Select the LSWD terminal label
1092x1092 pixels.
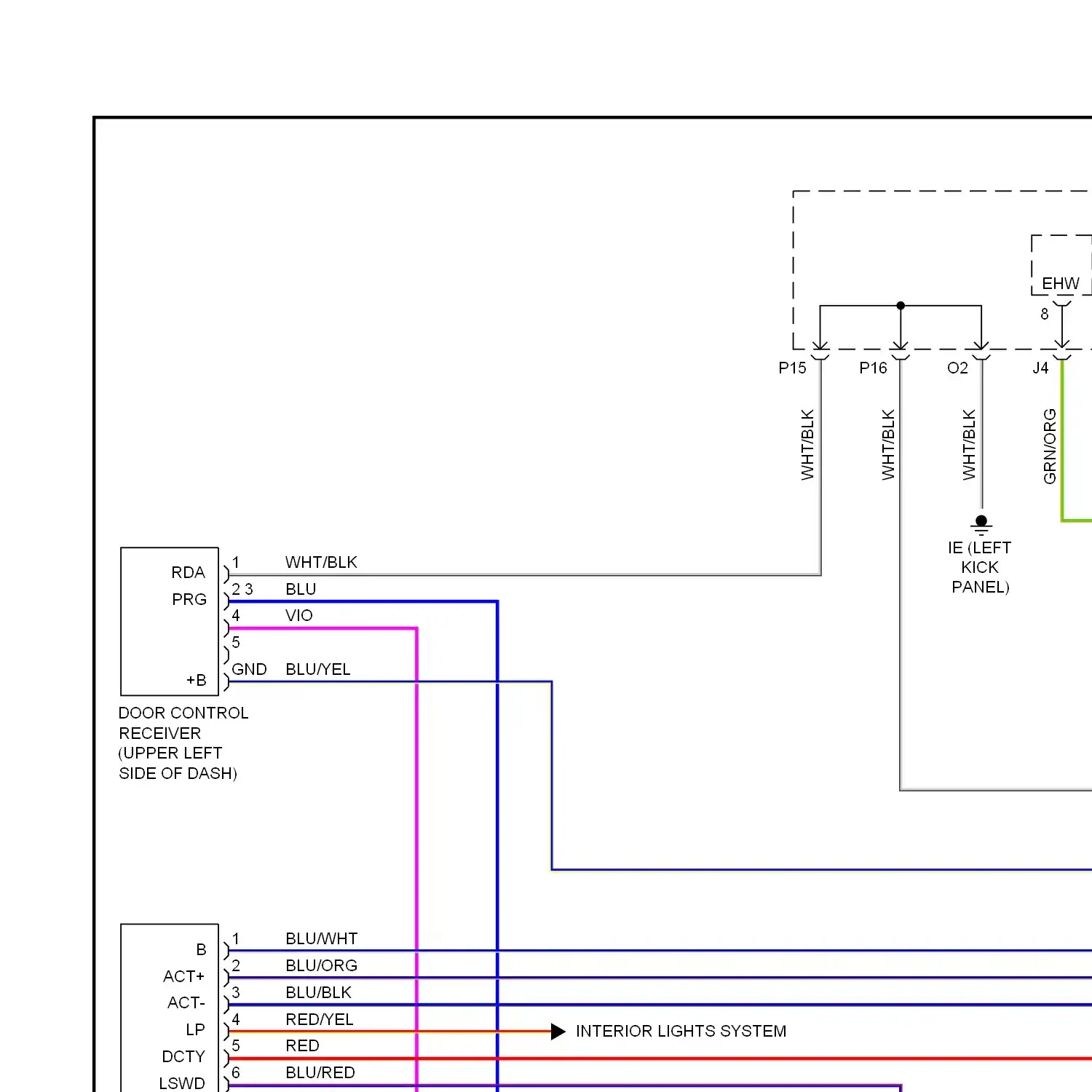click(182, 1083)
